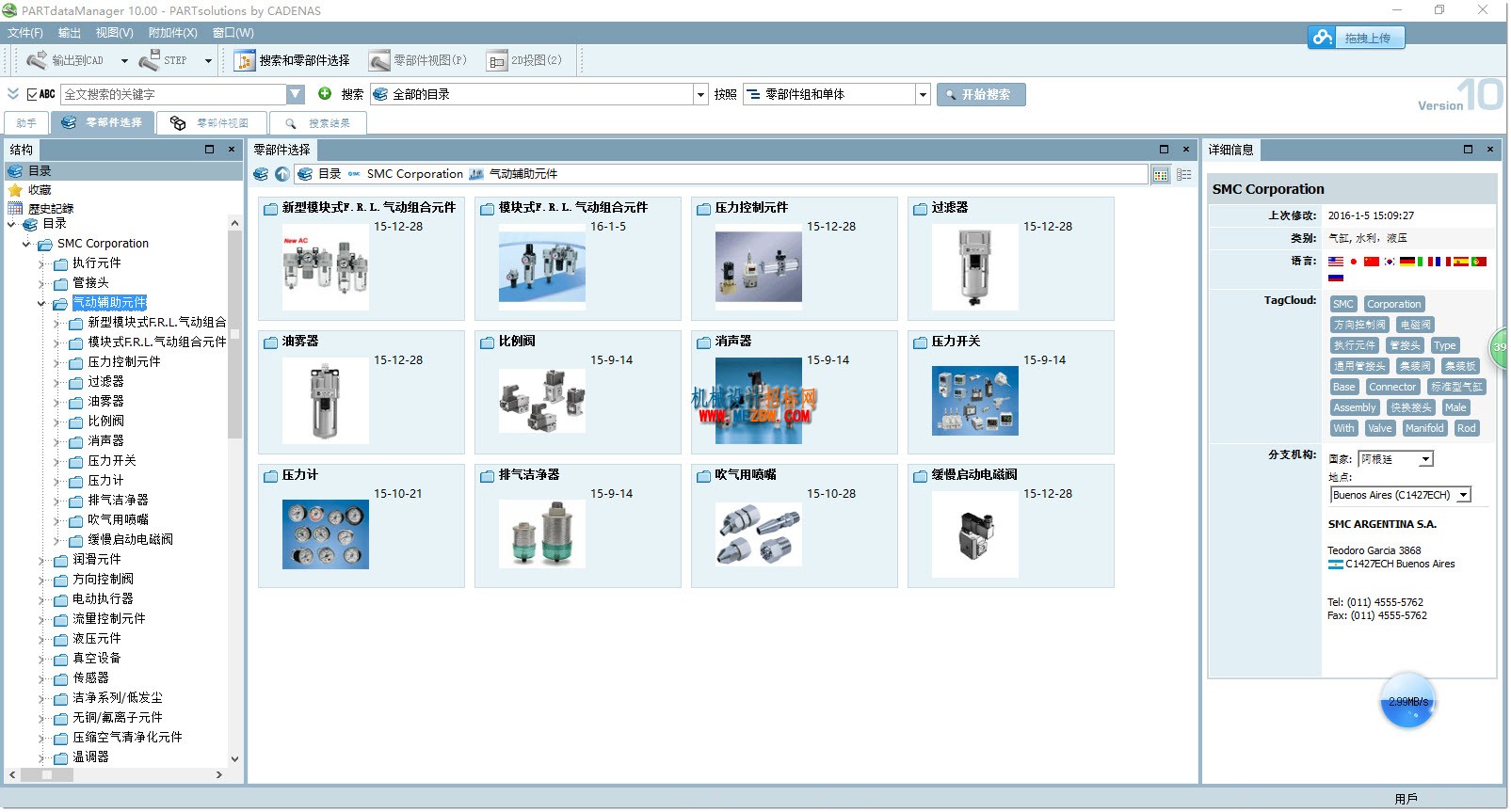Click the double-chevron collapse search bar icon
The width and height of the screenshot is (1511, 812).
point(13,94)
